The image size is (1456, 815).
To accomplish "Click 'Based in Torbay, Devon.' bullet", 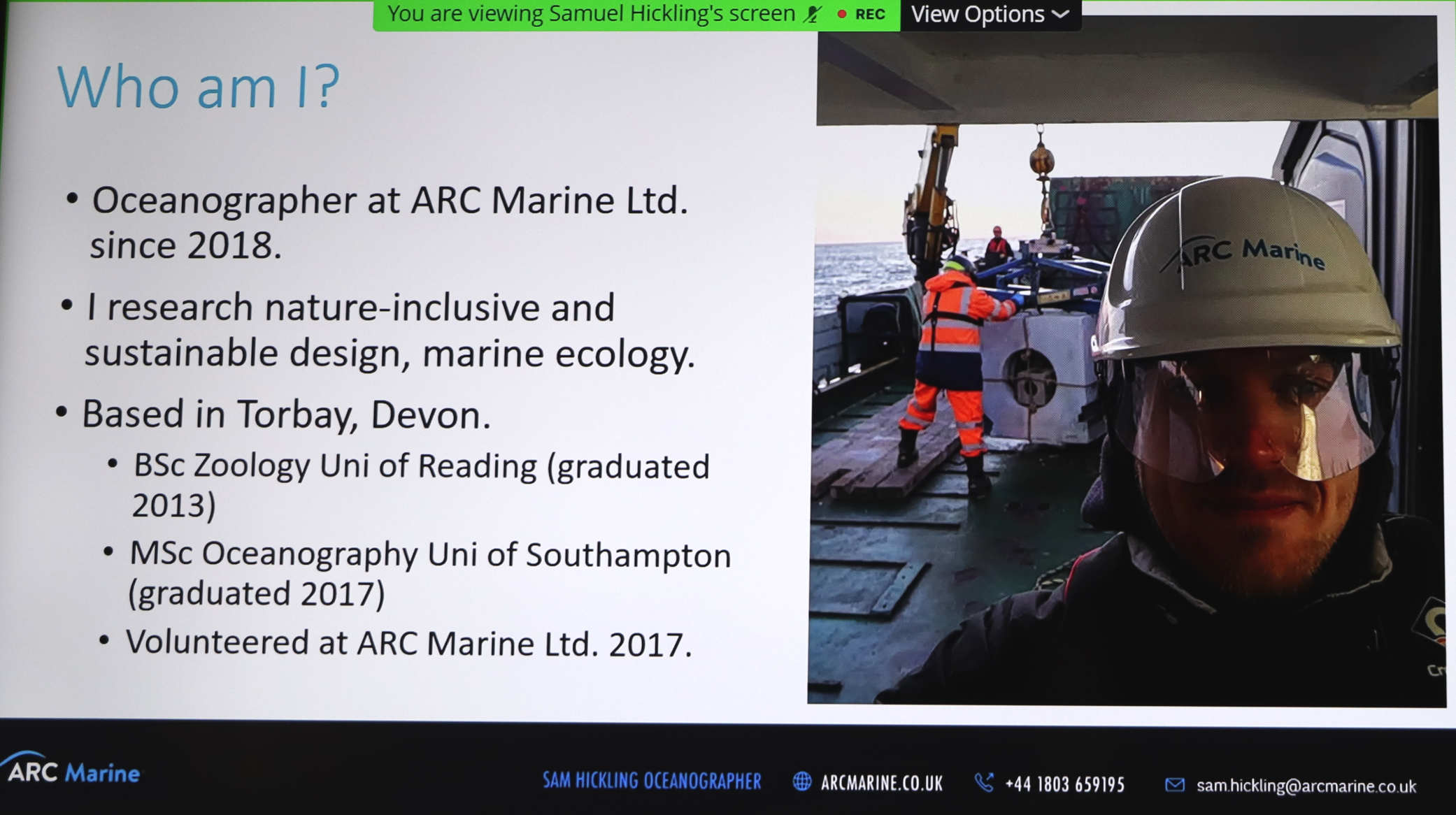I will [x=286, y=414].
